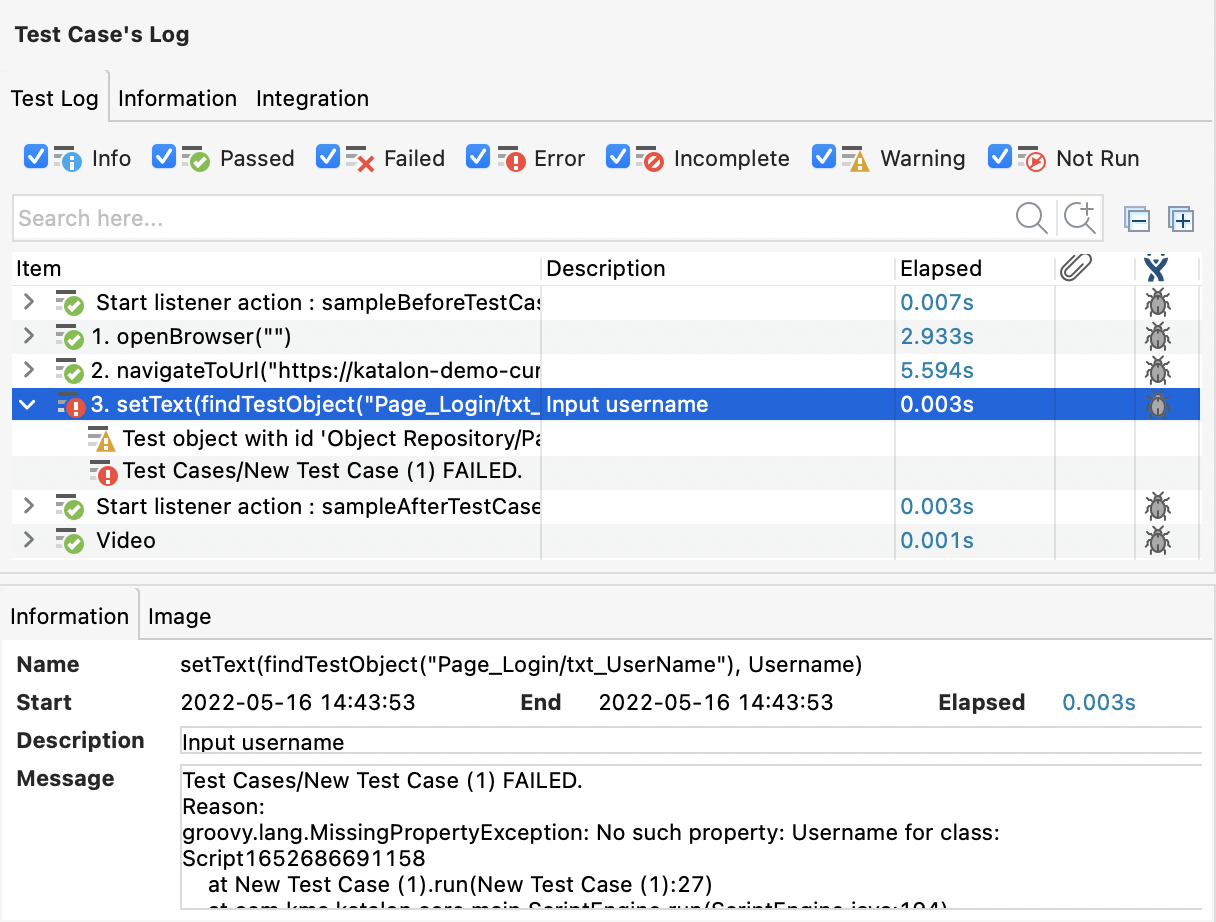Collapse all log items icon
Image resolution: width=1216 pixels, height=922 pixels.
1138,219
